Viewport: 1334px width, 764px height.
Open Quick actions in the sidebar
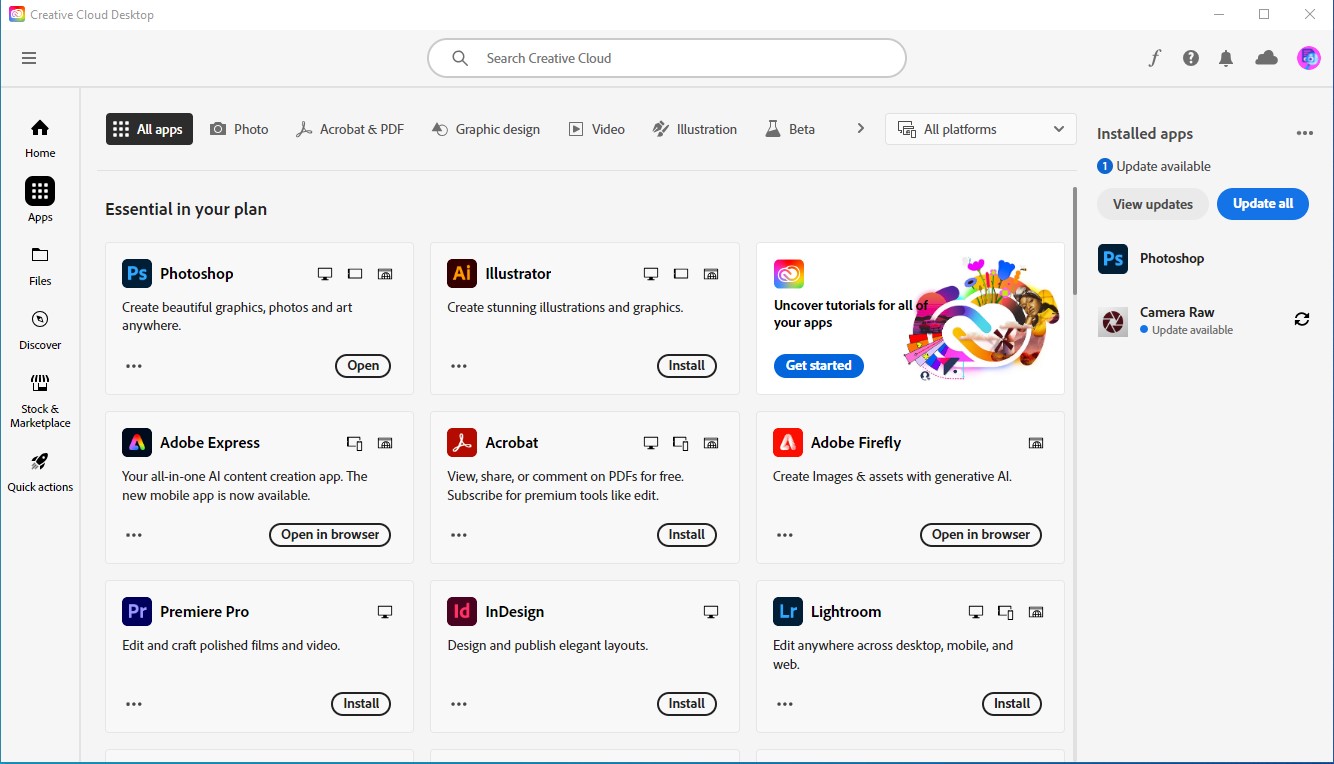(40, 472)
